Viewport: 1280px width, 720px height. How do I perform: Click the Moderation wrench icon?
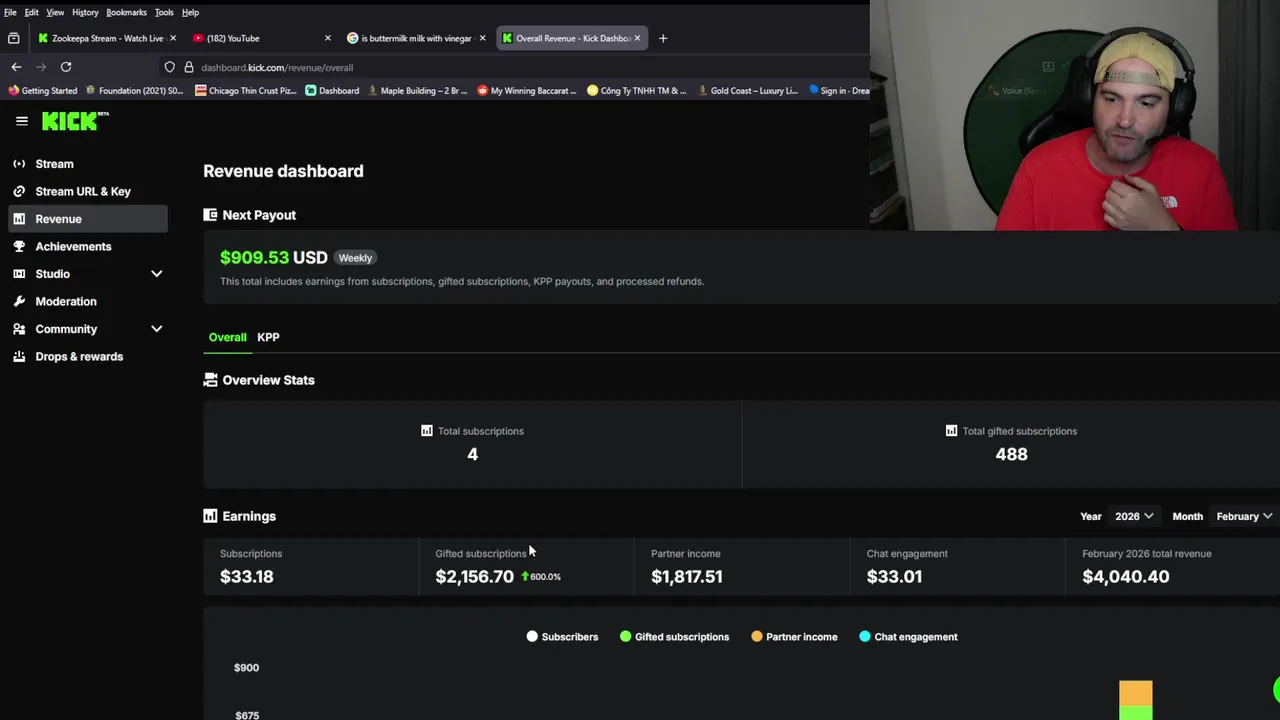pos(19,301)
